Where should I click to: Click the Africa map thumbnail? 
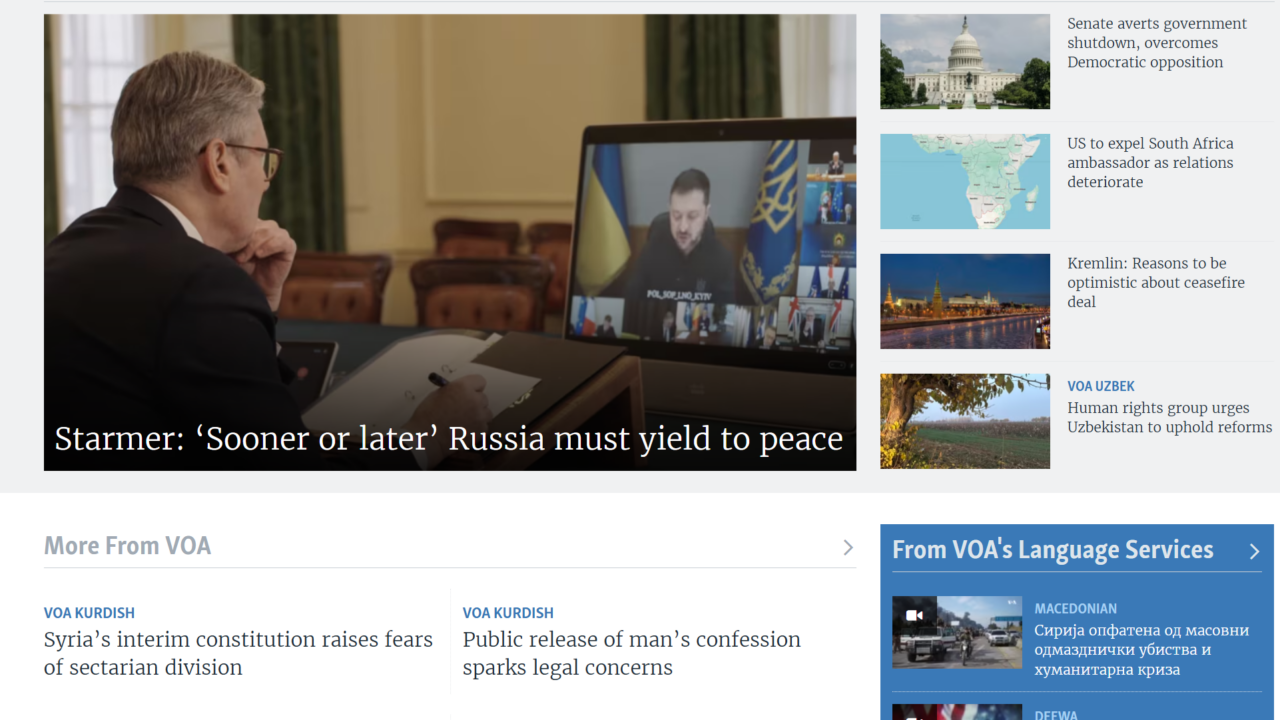965,181
